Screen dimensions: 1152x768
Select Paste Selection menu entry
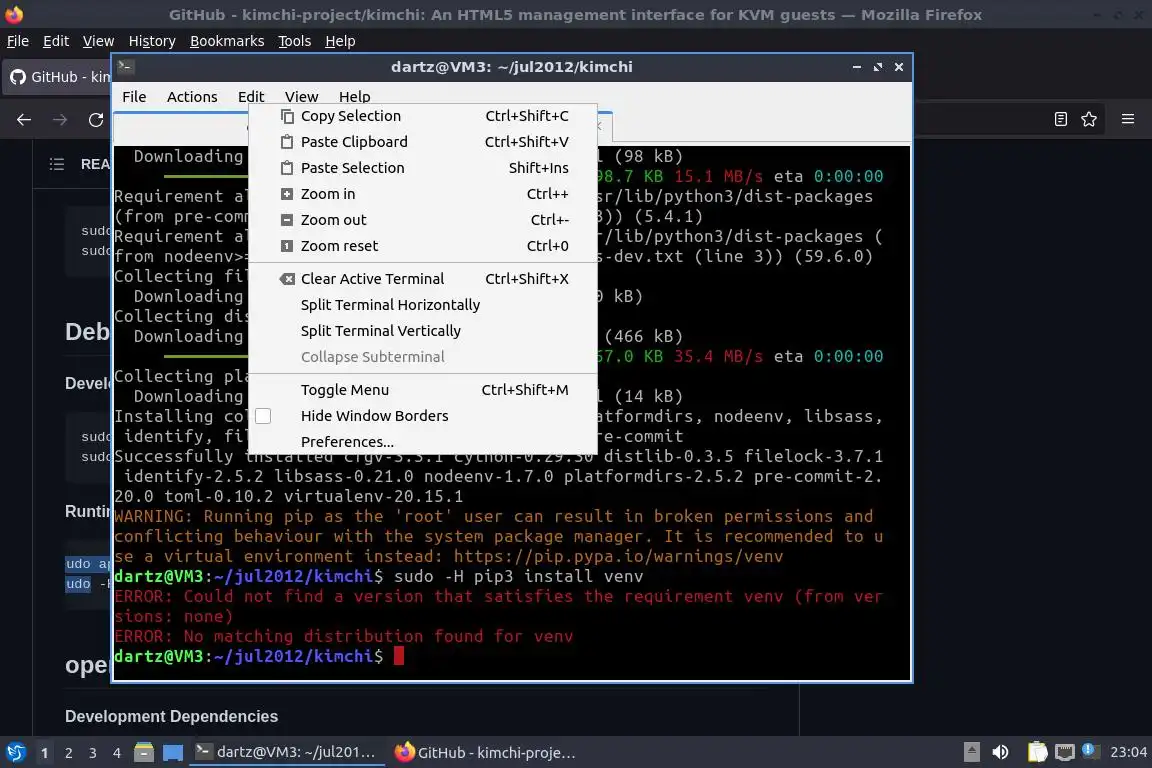424,168
